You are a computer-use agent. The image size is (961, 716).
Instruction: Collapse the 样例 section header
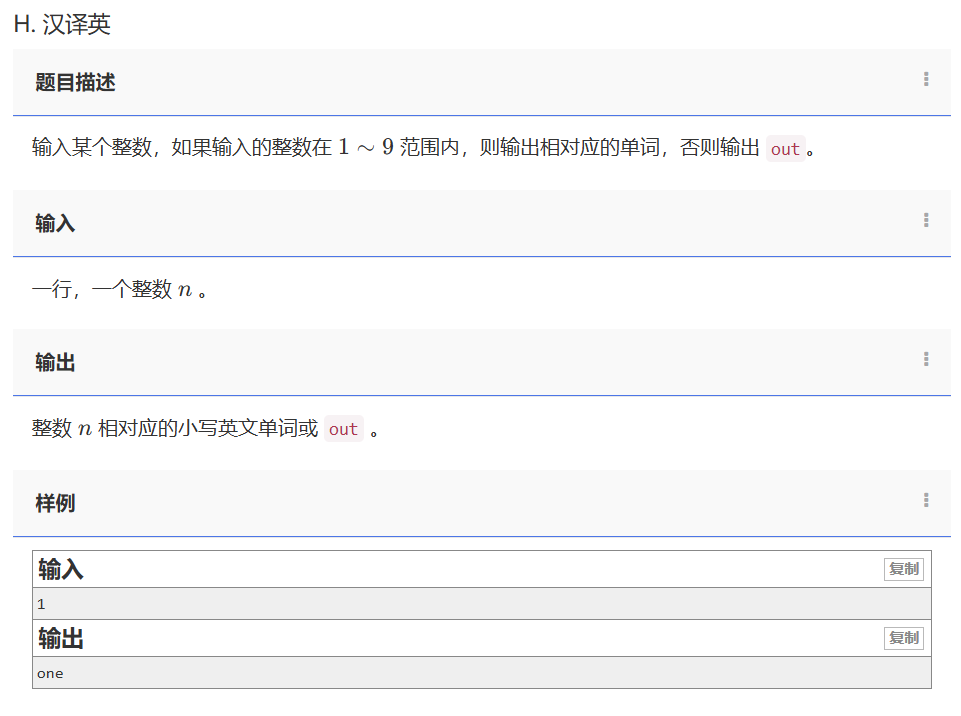tap(55, 503)
